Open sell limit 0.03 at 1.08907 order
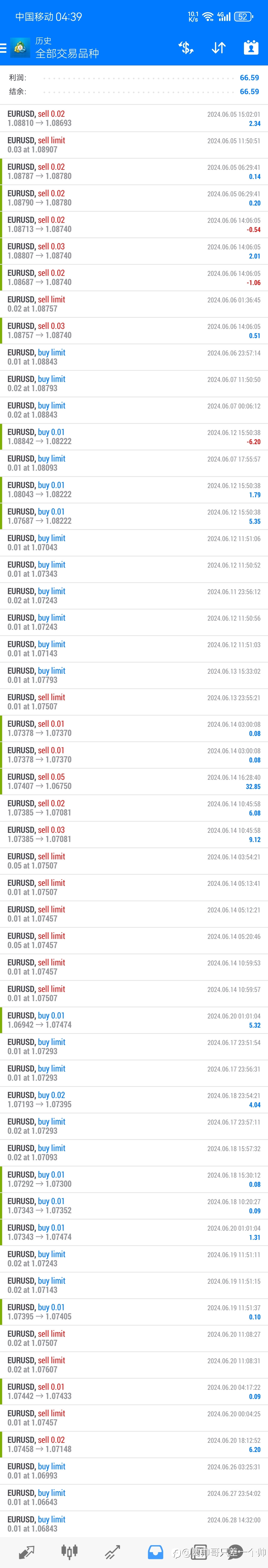Screen dimensions: 268x1568 tap(134, 145)
